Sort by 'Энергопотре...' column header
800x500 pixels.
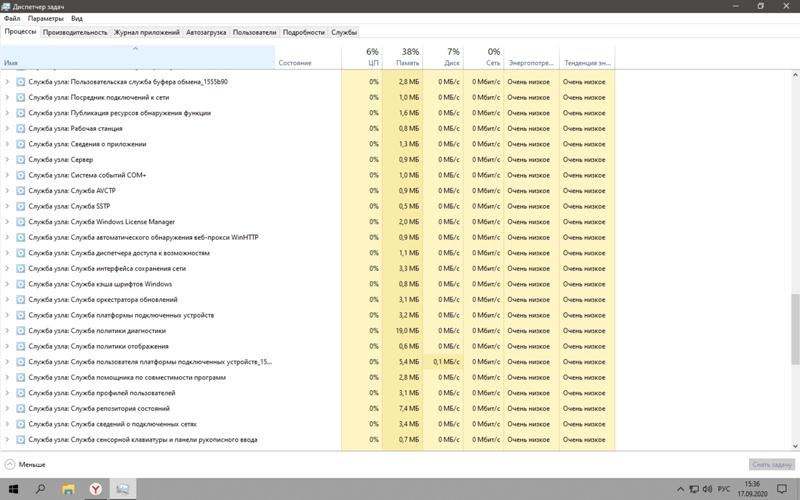(532, 57)
